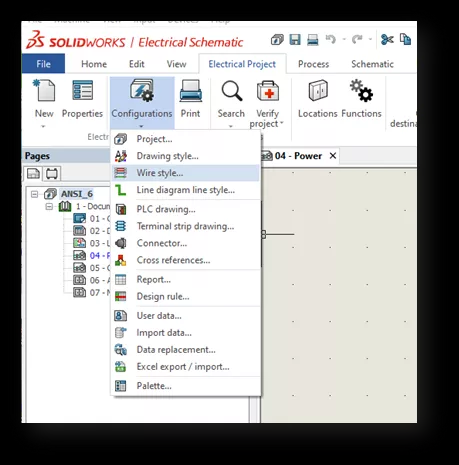Close the 04 - Power document tab

pyautogui.click(x=333, y=156)
